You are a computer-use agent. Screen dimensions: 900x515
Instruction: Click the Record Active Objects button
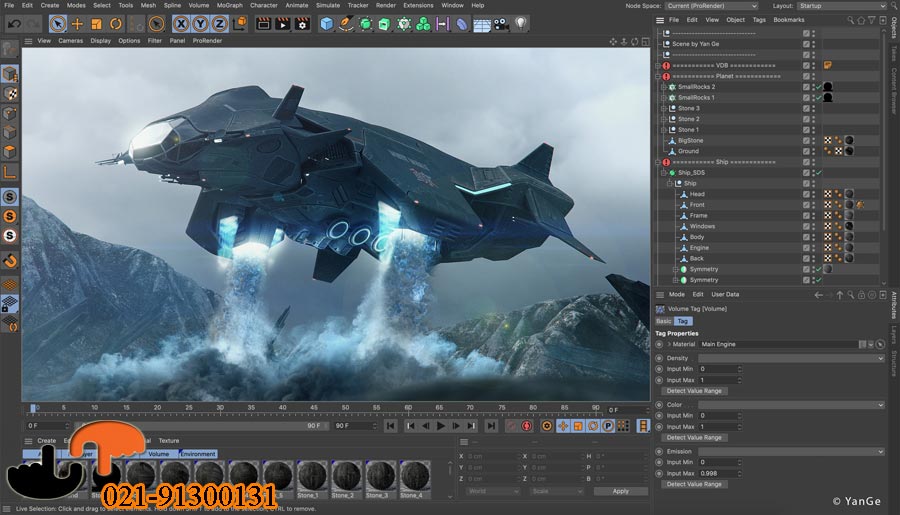coord(511,426)
